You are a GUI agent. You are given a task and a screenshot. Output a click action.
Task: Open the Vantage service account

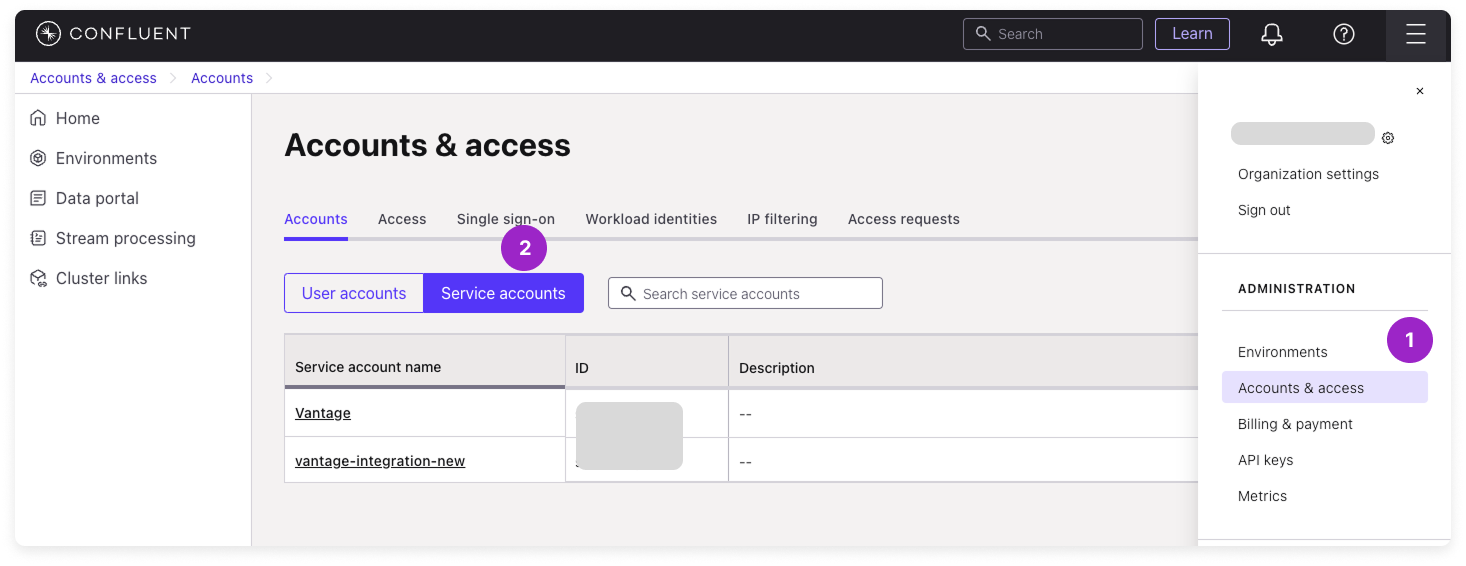coord(323,413)
